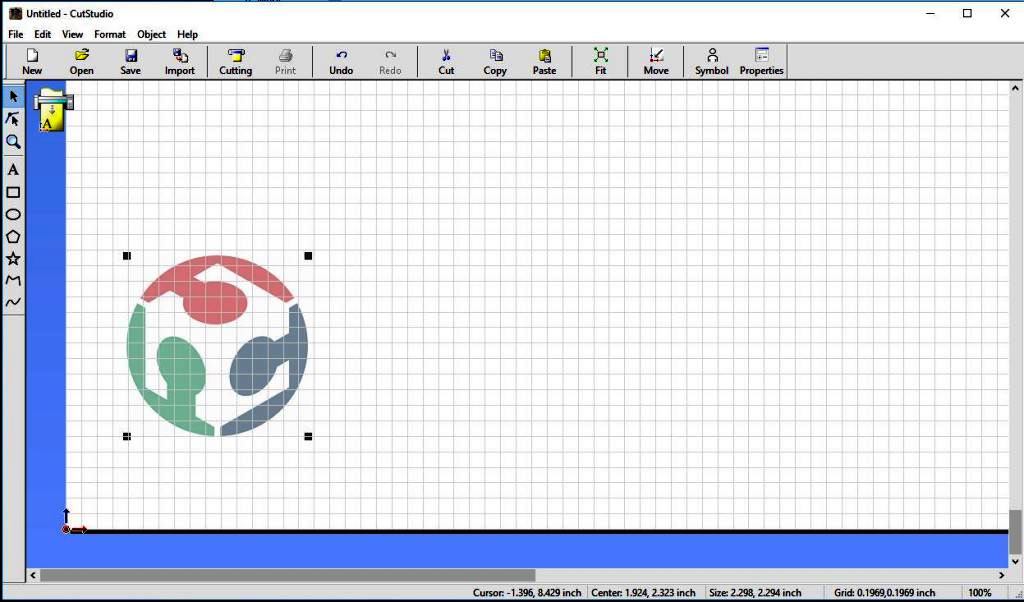Screen dimensions: 1024x602
Task: Click the vertical scrollbar up arrow
Action: pos(1016,87)
